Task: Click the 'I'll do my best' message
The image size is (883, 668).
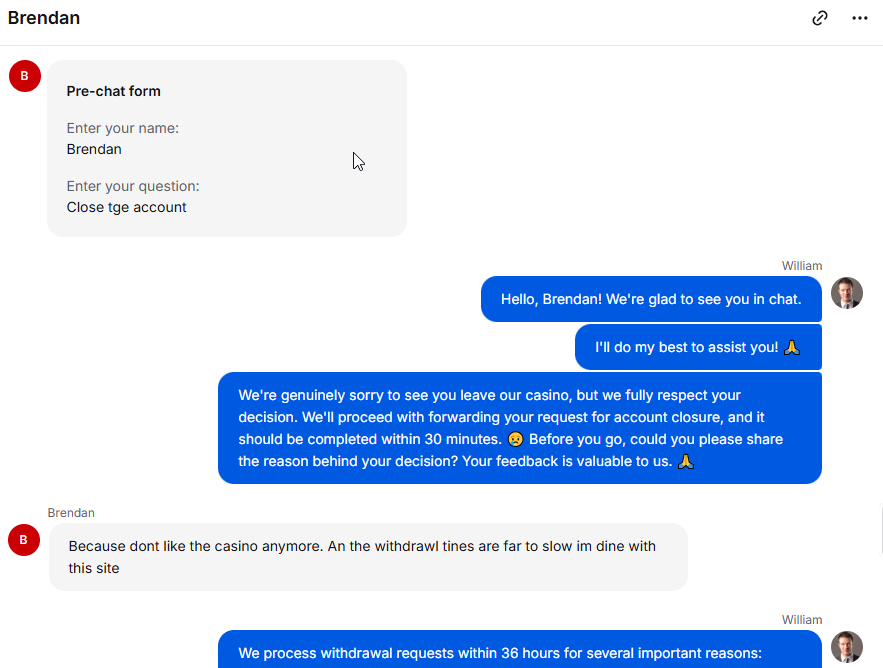Action: tap(698, 347)
